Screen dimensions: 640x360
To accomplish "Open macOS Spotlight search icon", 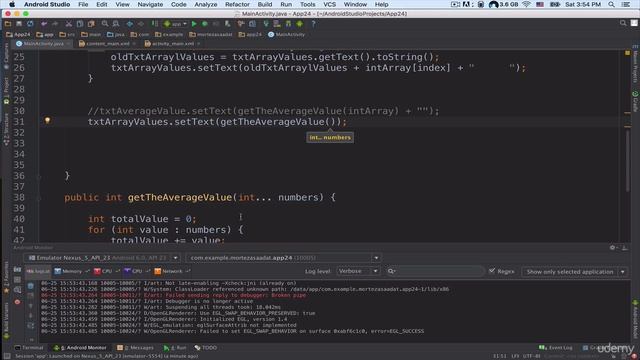I will [611, 4].
